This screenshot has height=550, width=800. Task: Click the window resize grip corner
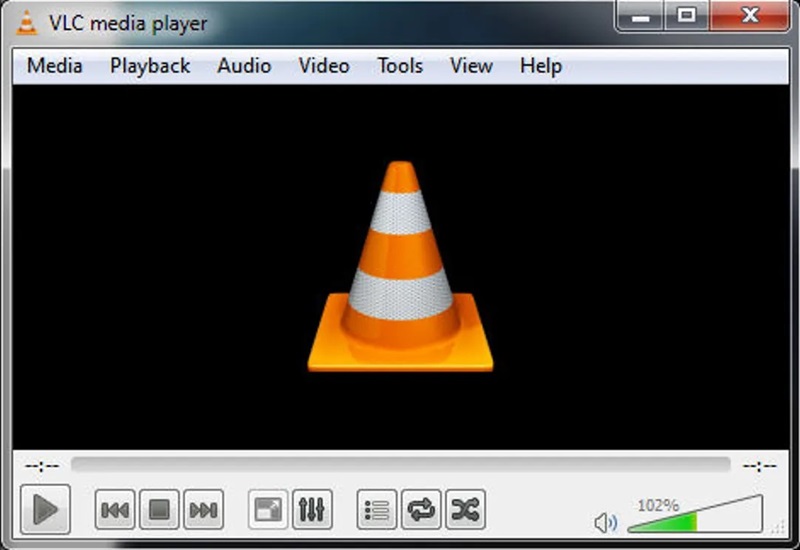(x=780, y=528)
